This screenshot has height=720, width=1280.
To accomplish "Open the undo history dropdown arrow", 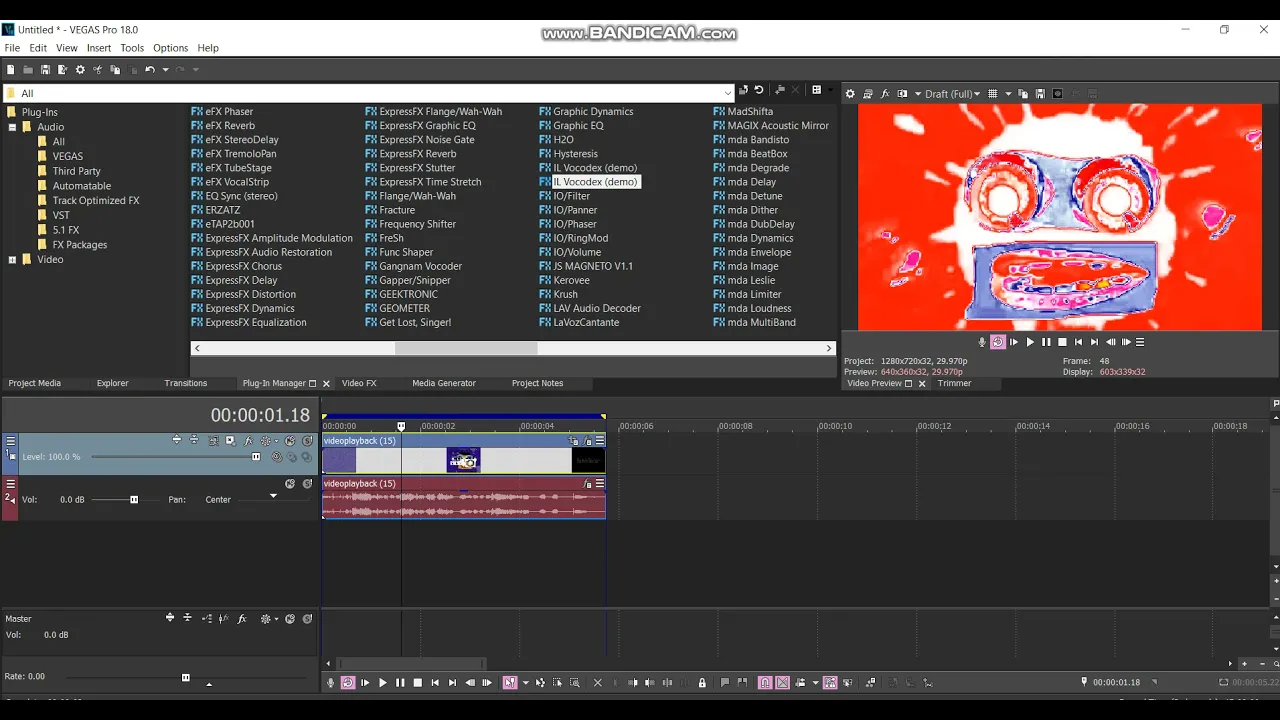I will pos(164,70).
